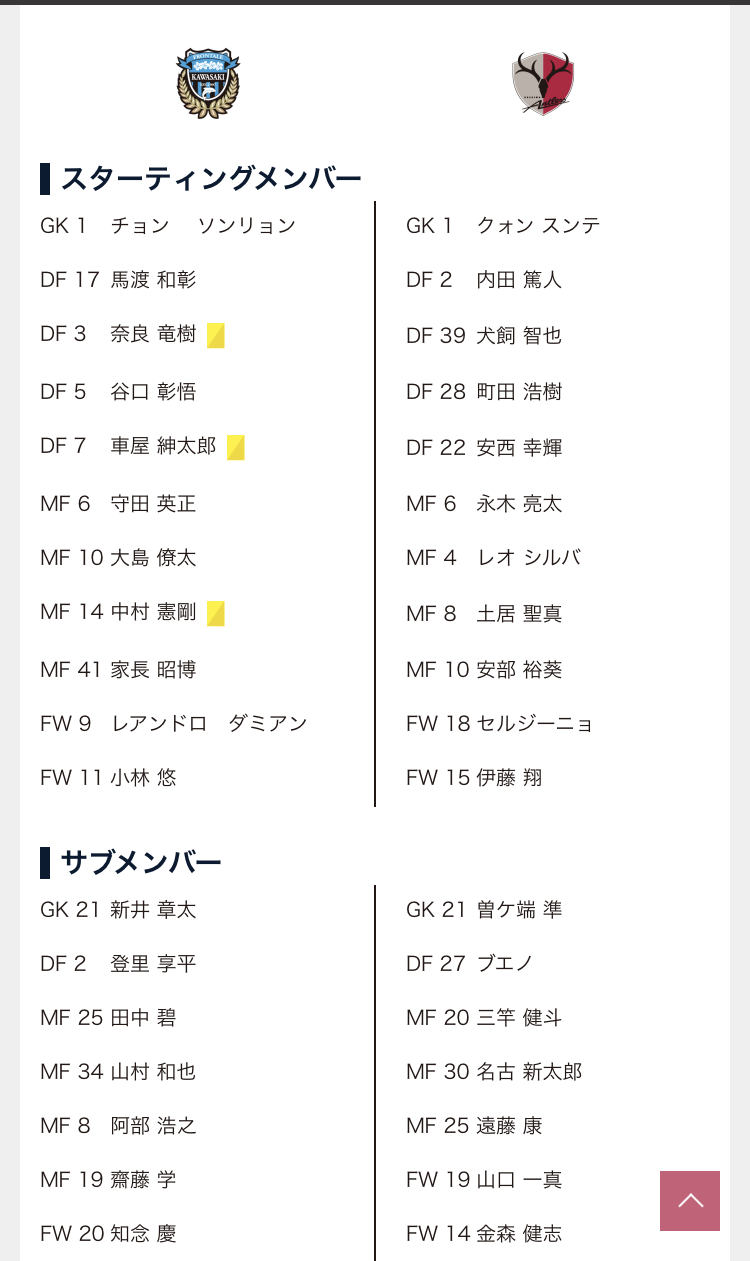This screenshot has width=750, height=1261.
Task: Click player FW 11 小林 悠
Action: click(109, 777)
